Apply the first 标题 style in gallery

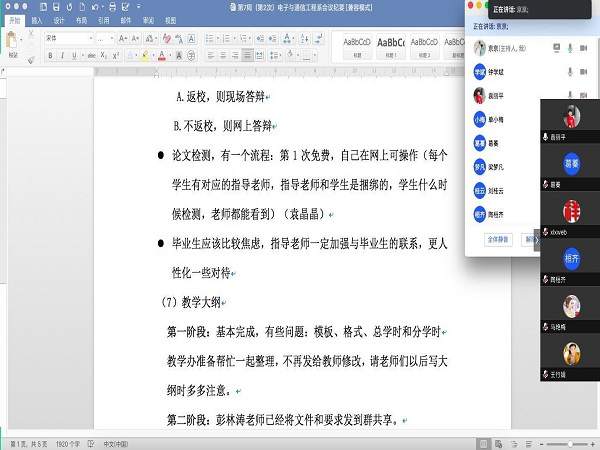[357, 46]
